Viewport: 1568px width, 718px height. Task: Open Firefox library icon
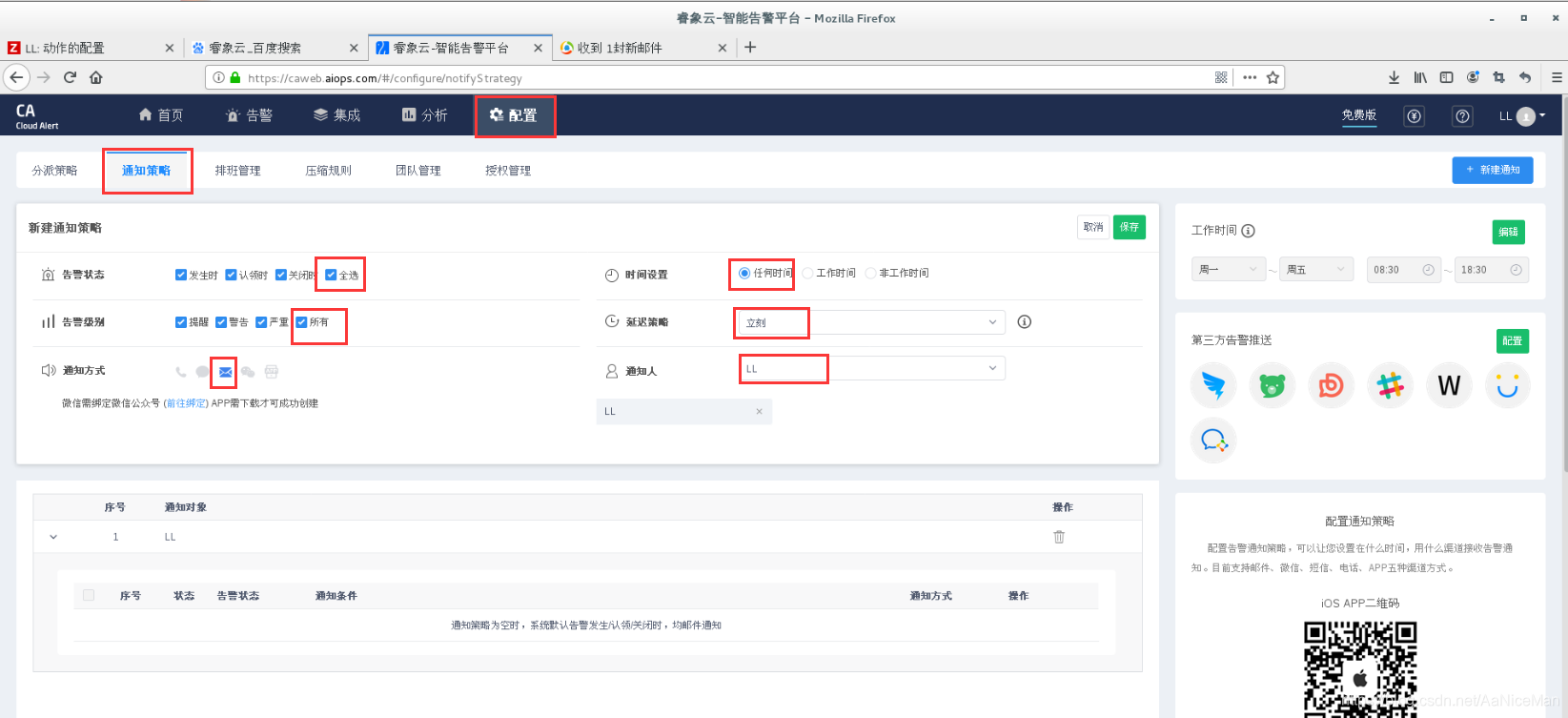click(1420, 77)
